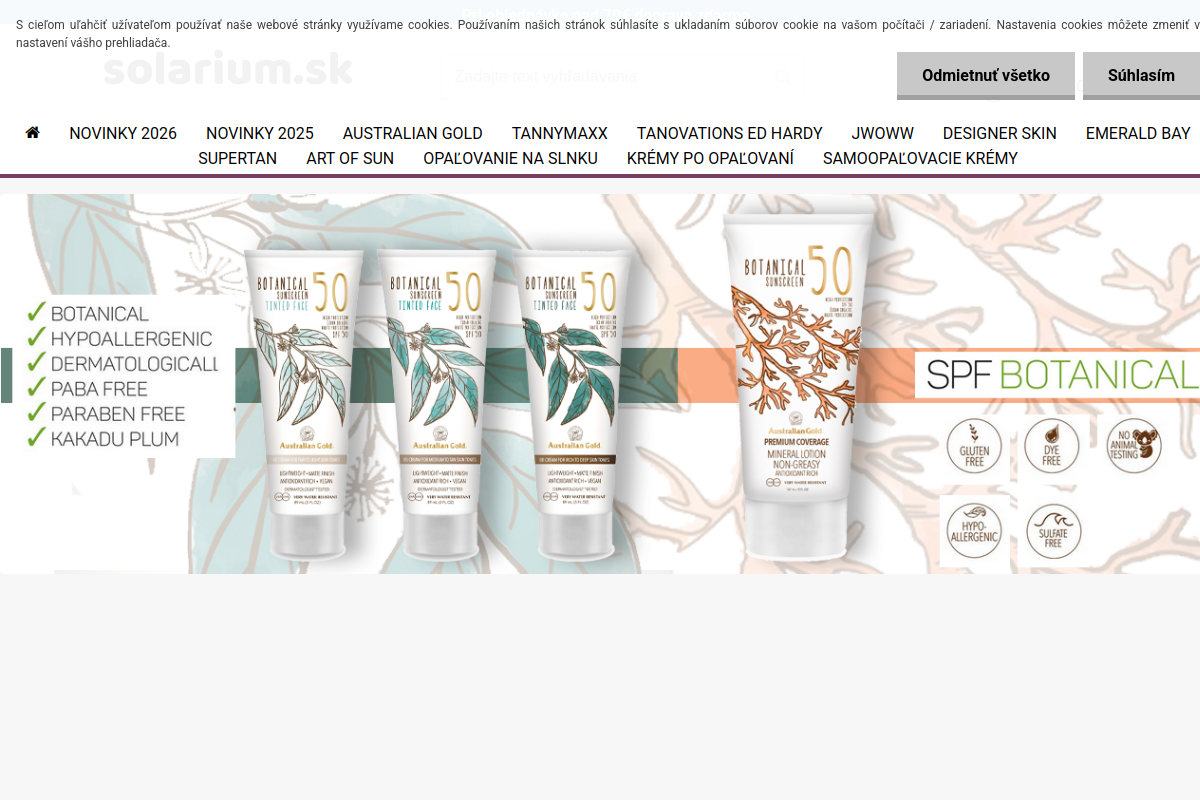
Task: Open SAMOOPAĽOVACIE KRÉMY category
Action: [x=920, y=158]
